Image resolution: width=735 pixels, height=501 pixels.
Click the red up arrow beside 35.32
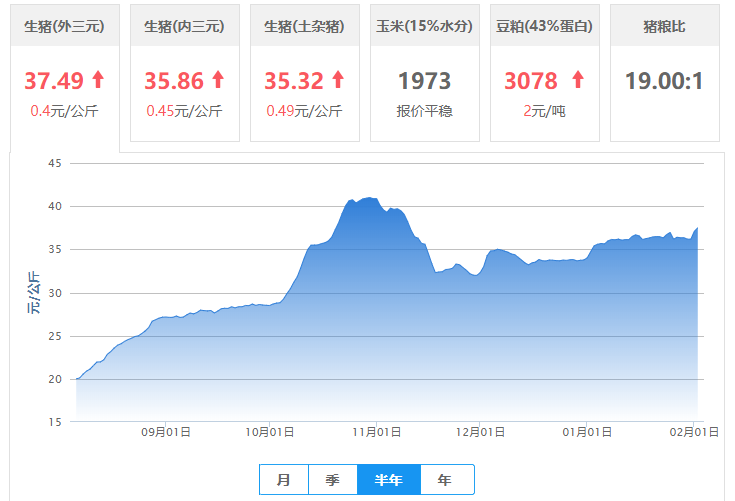(x=338, y=80)
